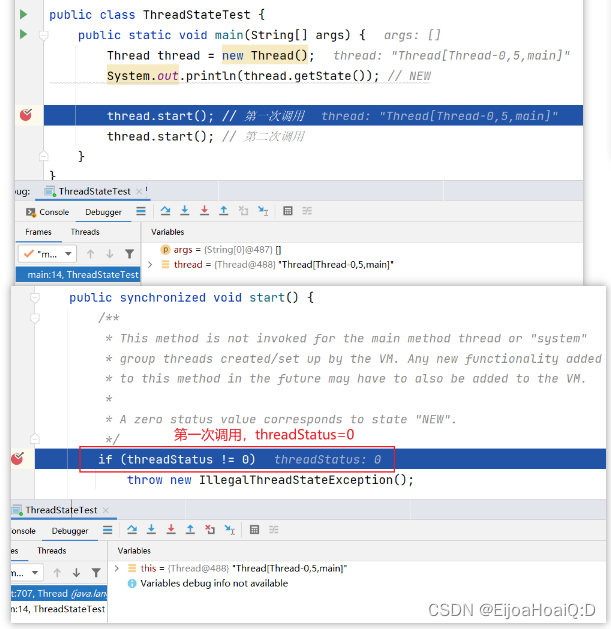Show threads layout icon in lower toolbar

108,530
